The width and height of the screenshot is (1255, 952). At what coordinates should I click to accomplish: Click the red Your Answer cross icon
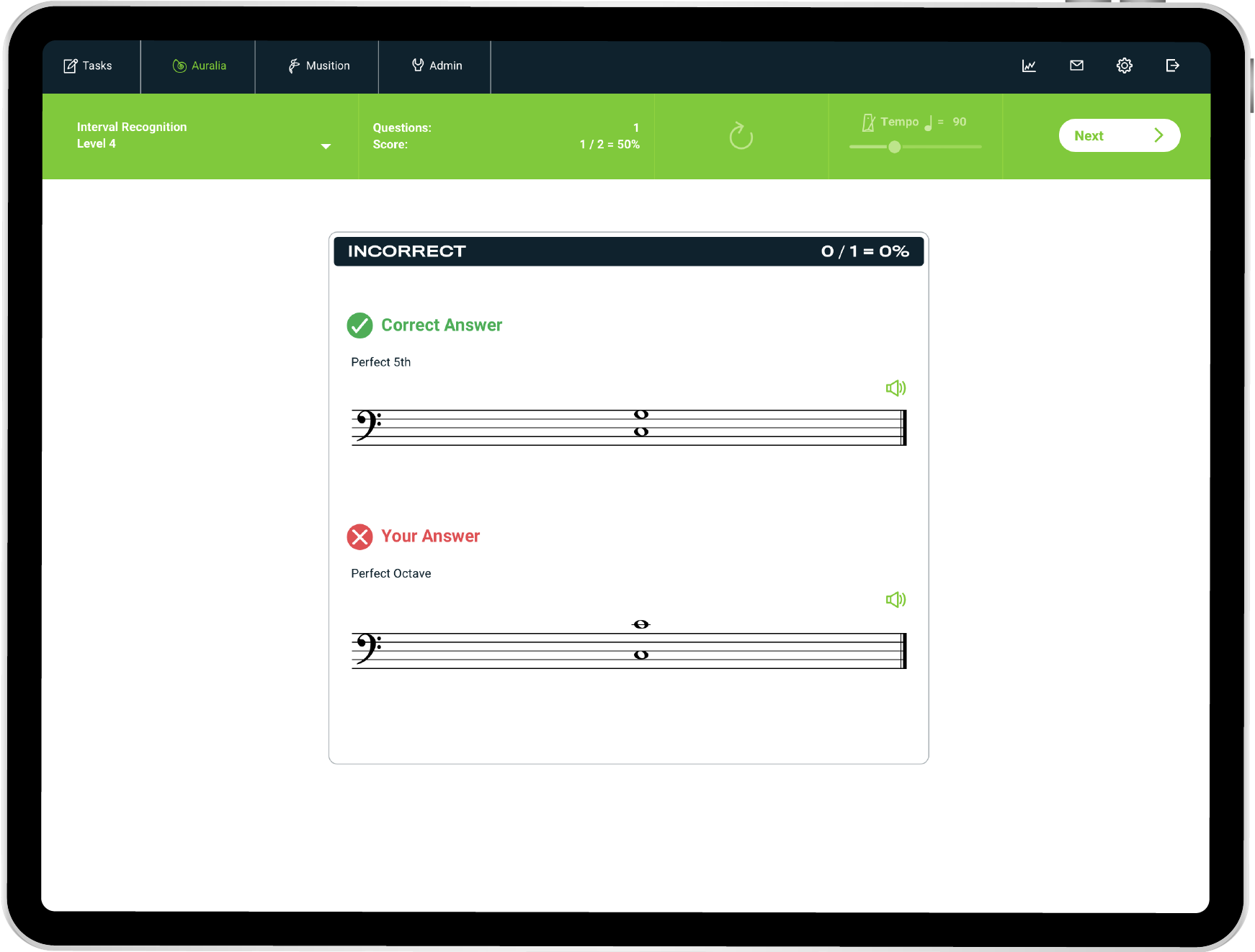pos(359,536)
